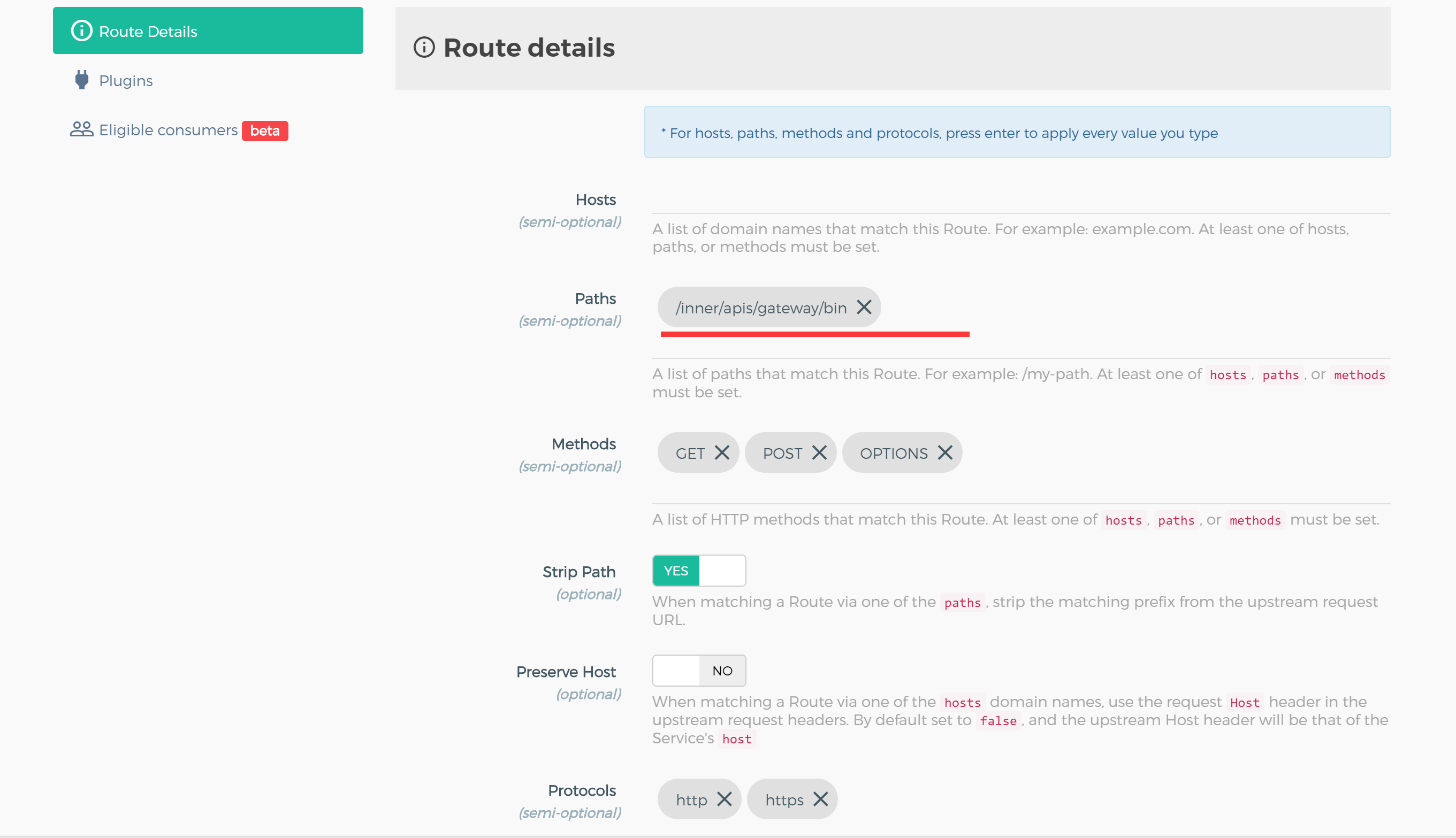1456x838 pixels.
Task: Switch to the Plugins section
Action: point(126,81)
